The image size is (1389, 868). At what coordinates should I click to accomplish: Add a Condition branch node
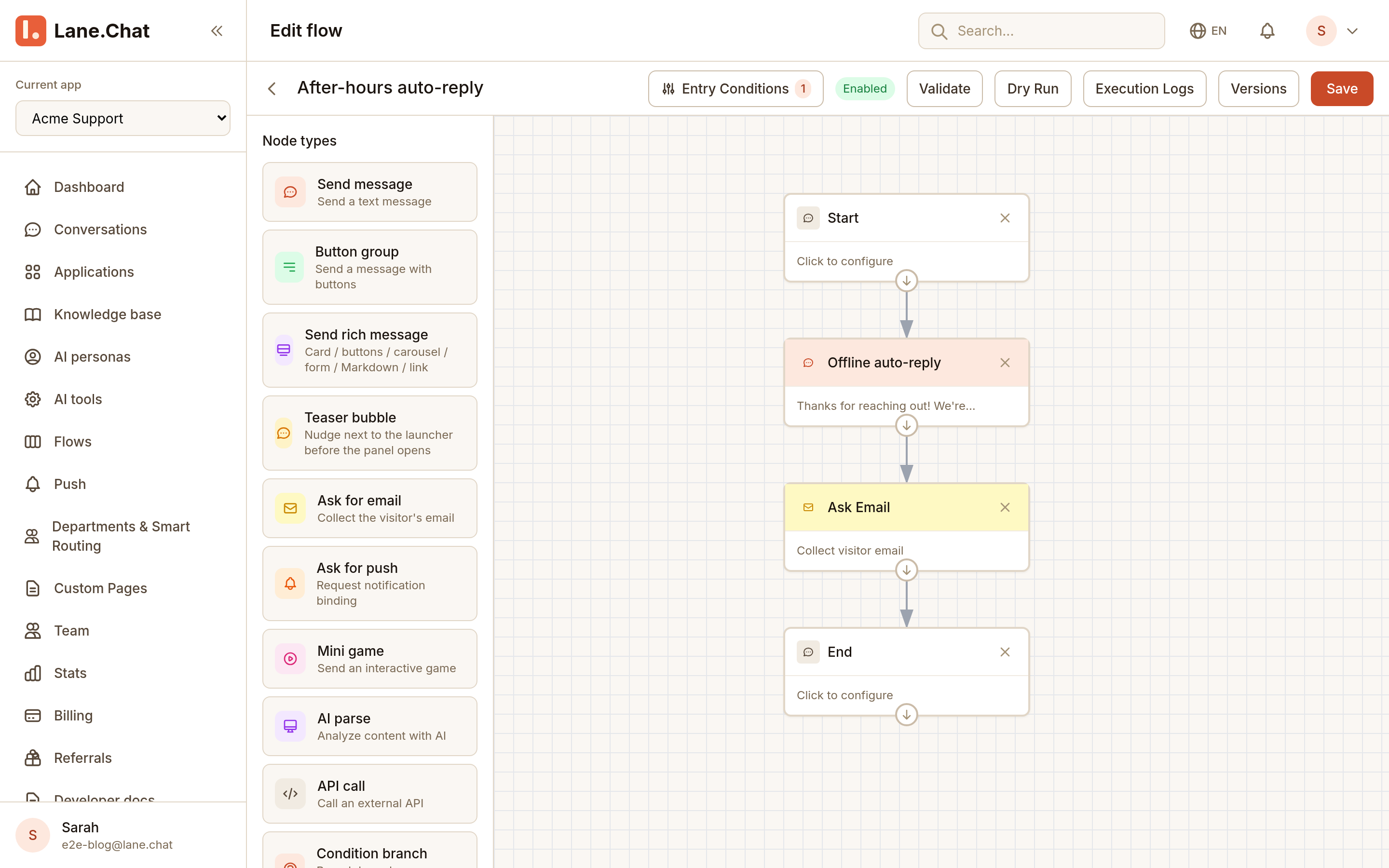click(369, 850)
